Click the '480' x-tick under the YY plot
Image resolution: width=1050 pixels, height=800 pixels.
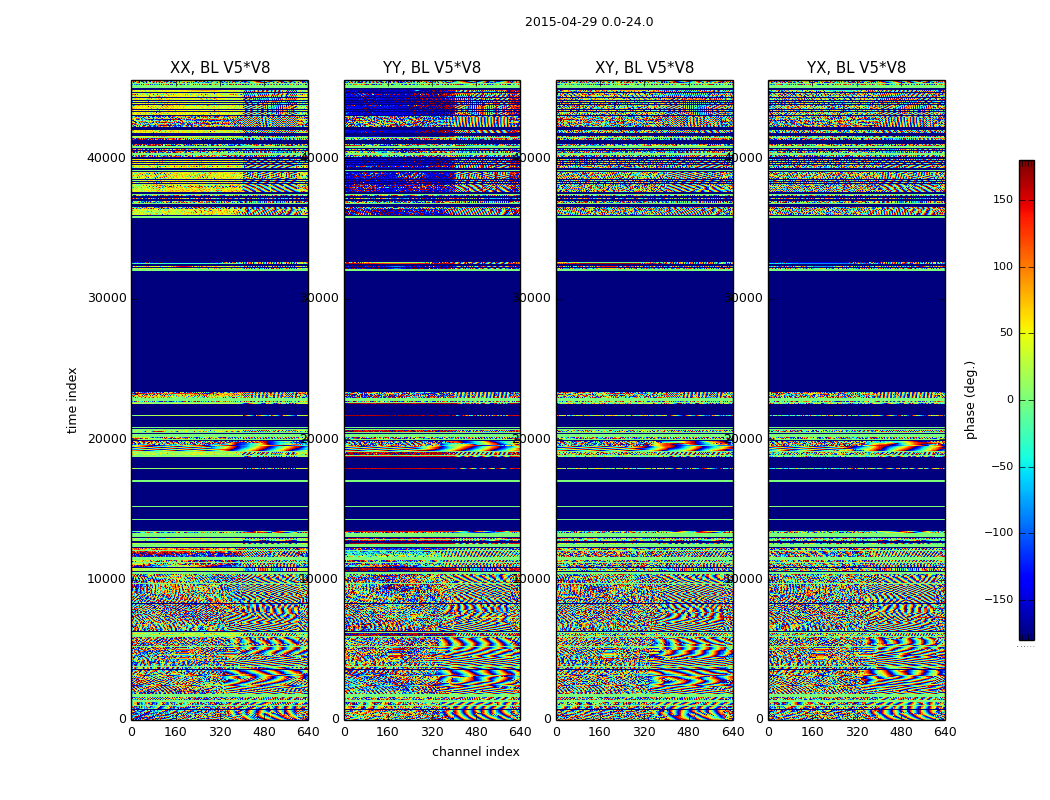point(476,732)
